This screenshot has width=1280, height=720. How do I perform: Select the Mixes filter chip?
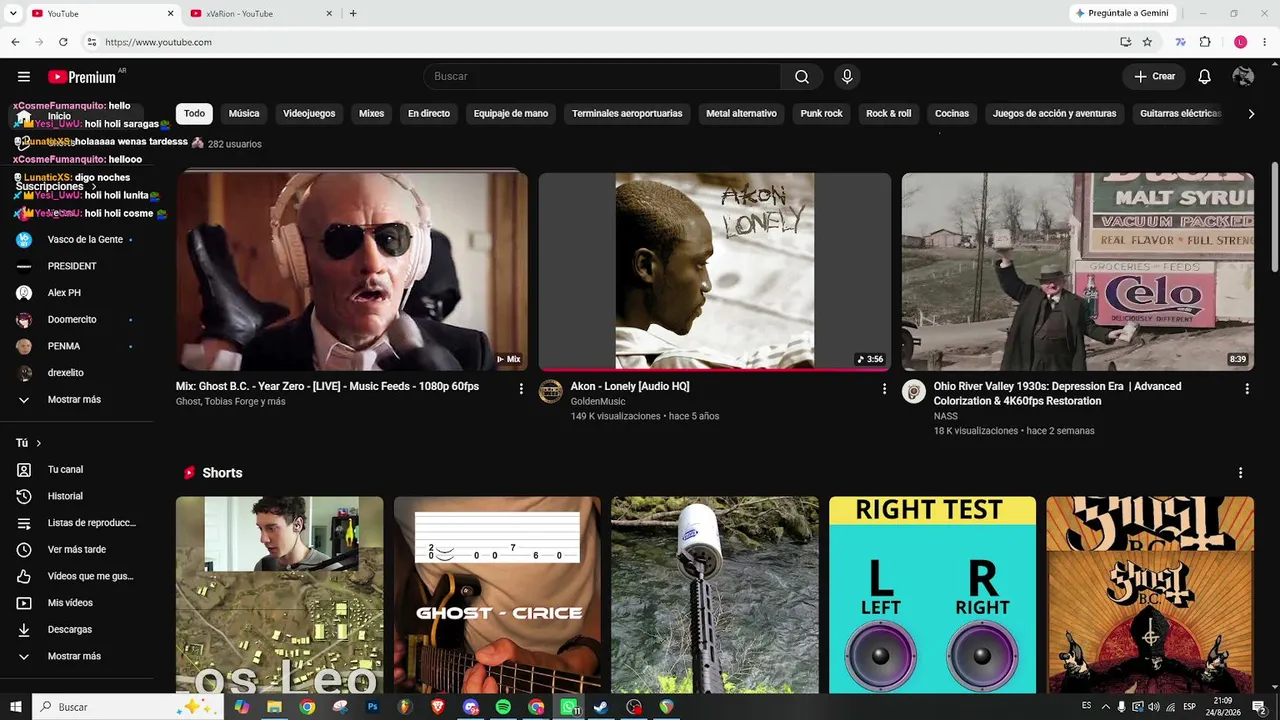tap(372, 114)
